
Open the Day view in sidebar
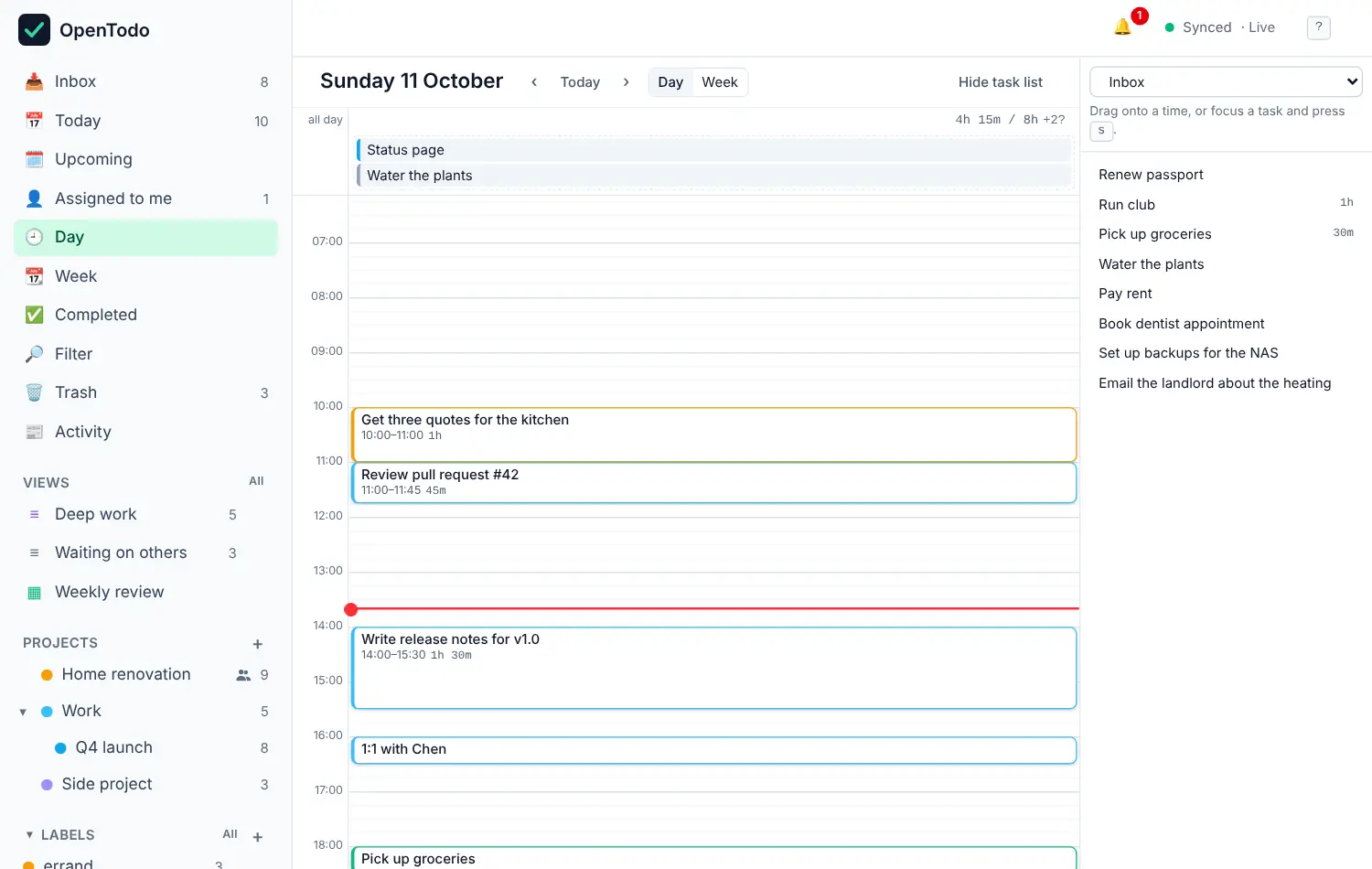point(145,237)
